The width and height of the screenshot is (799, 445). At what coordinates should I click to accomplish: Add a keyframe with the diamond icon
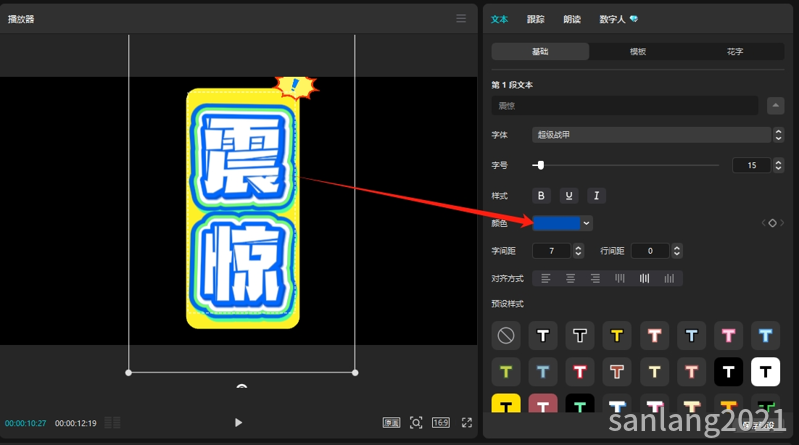(773, 223)
